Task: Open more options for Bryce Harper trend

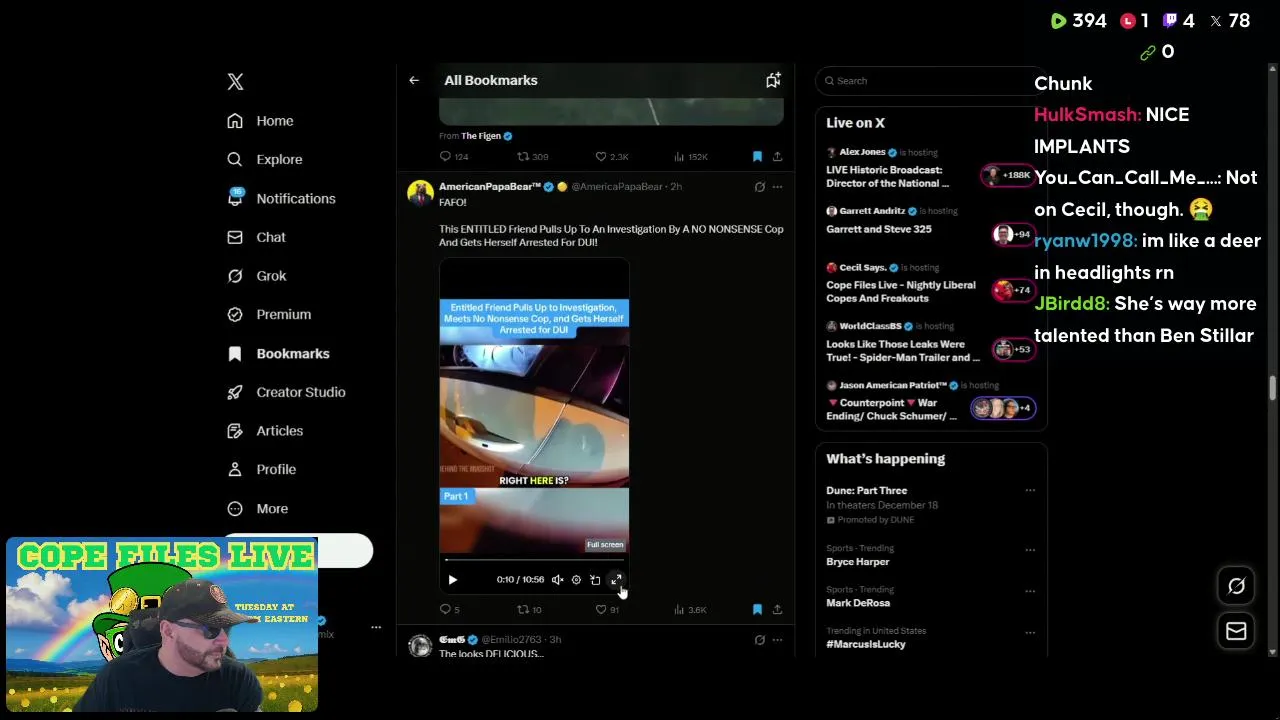Action: [1030, 549]
